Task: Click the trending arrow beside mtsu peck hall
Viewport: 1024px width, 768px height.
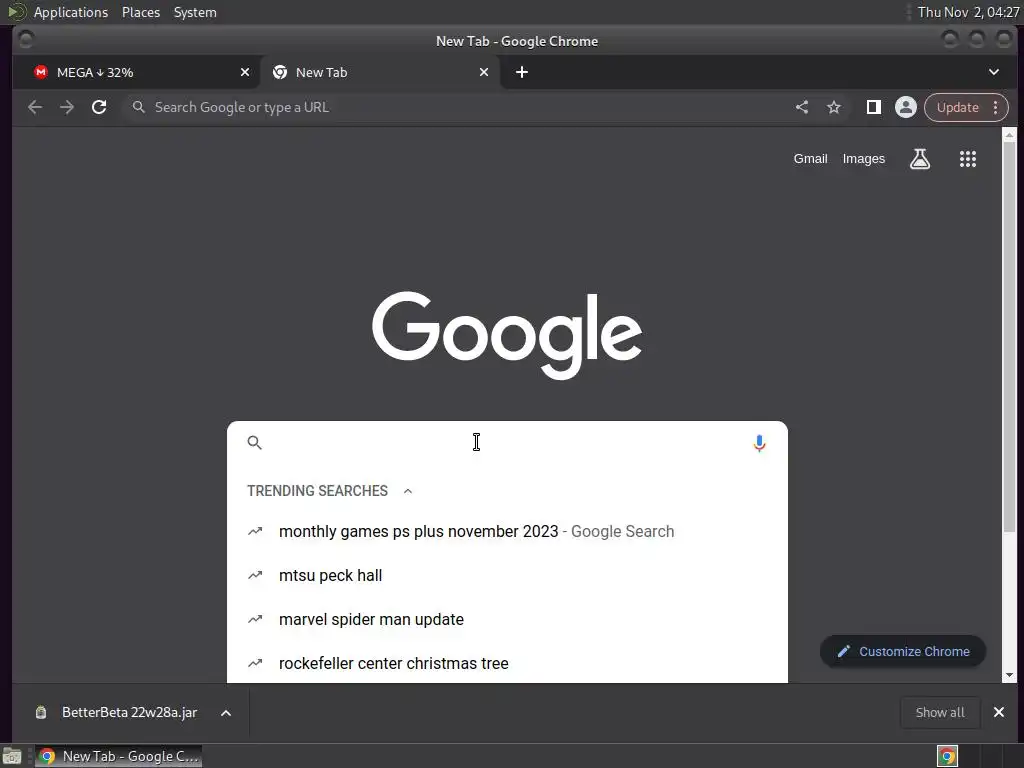Action: [255, 575]
